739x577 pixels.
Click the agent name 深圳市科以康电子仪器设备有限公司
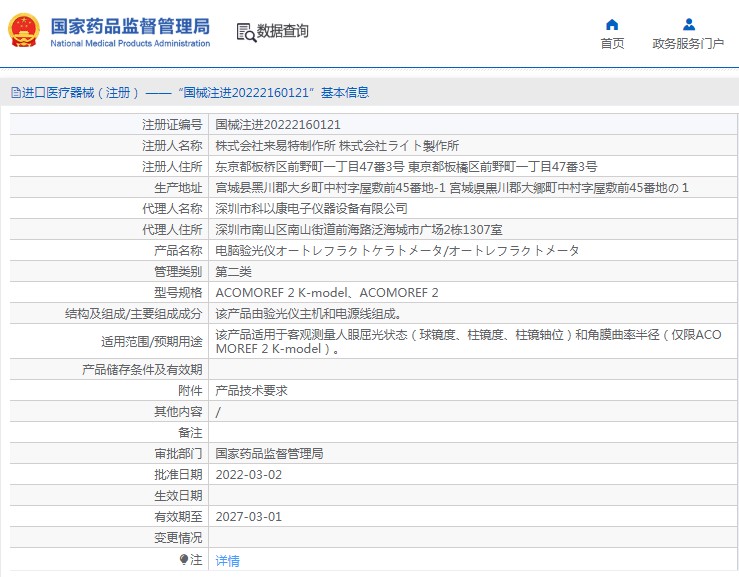point(311,209)
